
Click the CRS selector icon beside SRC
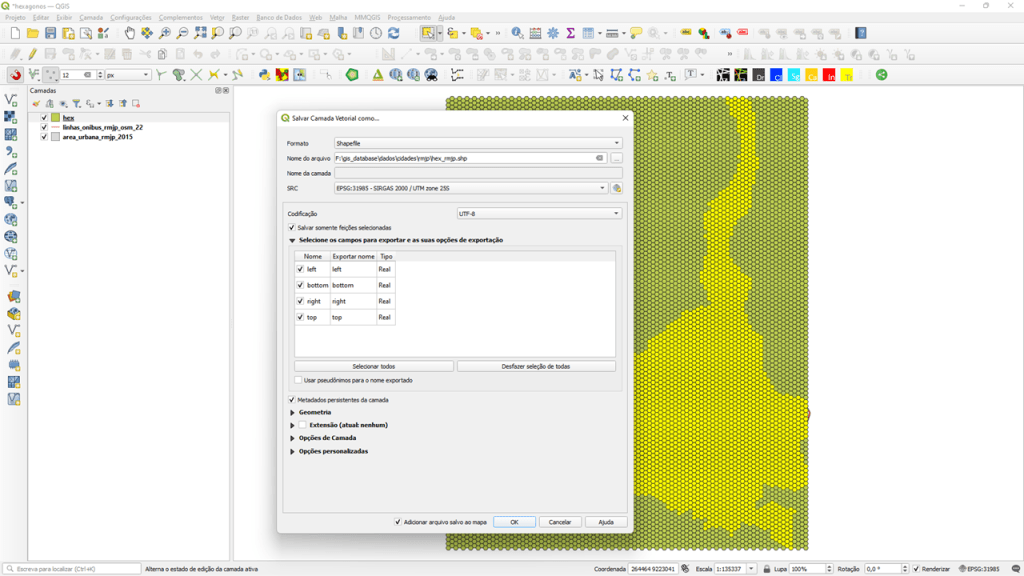coord(617,188)
